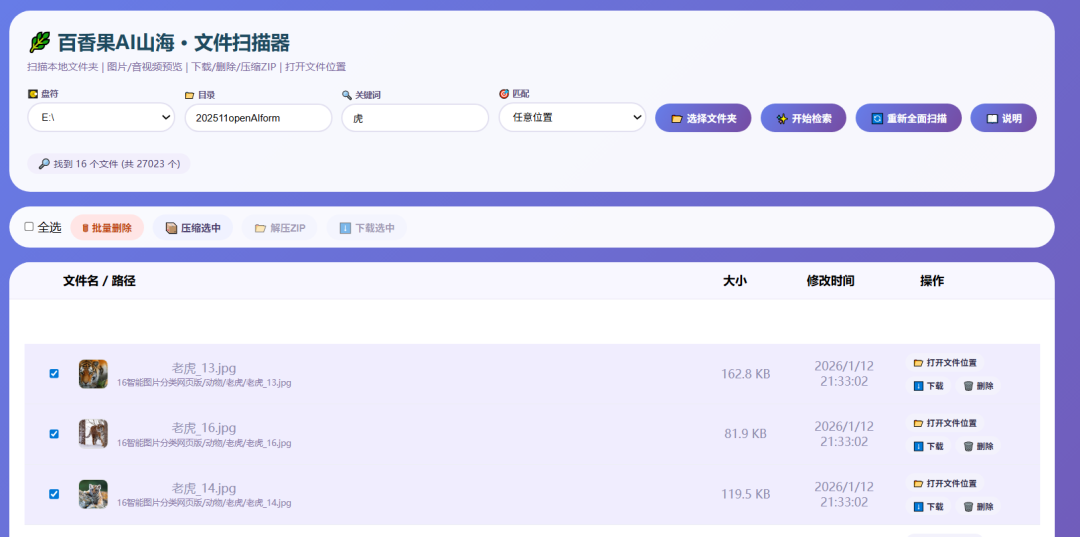The image size is (1080, 537).
Task: Click the path text ending in 老虎_14.jpg
Action: pos(204,503)
